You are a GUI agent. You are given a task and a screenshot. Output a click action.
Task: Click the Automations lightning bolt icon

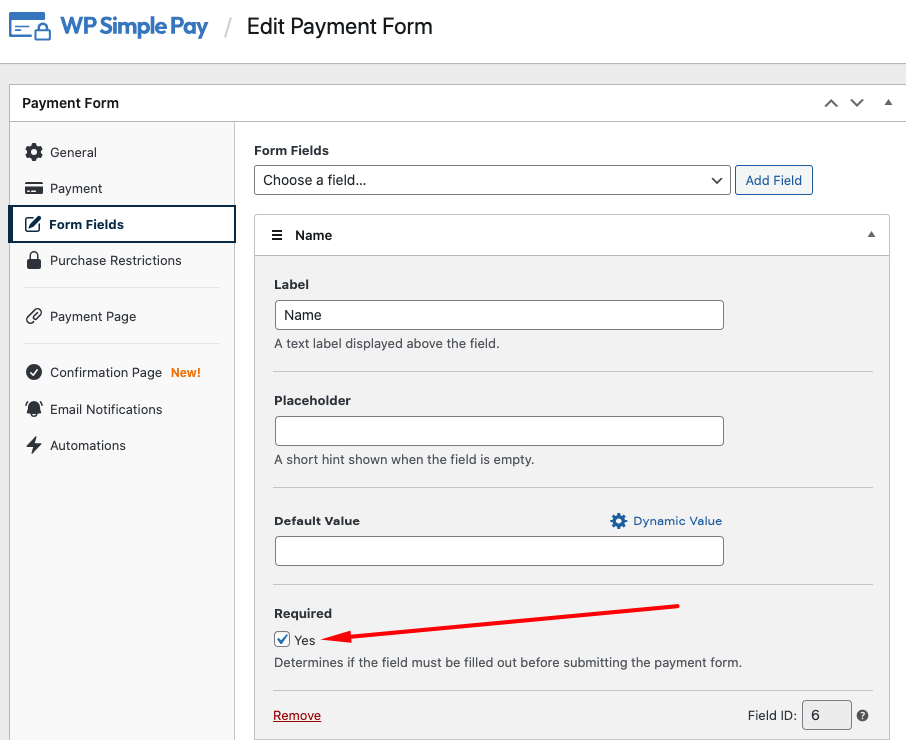pos(34,445)
